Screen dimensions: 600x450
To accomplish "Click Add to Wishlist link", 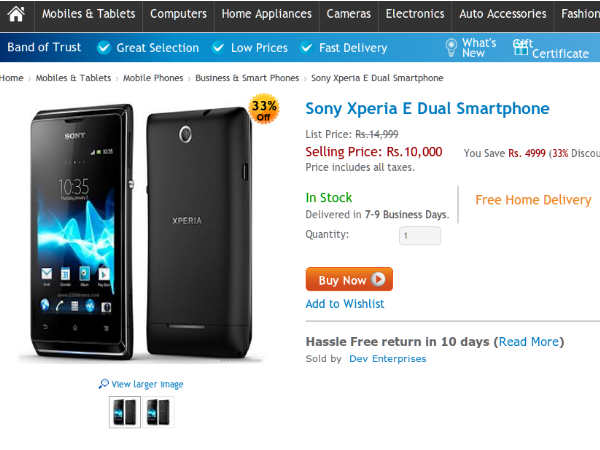I will coord(345,304).
